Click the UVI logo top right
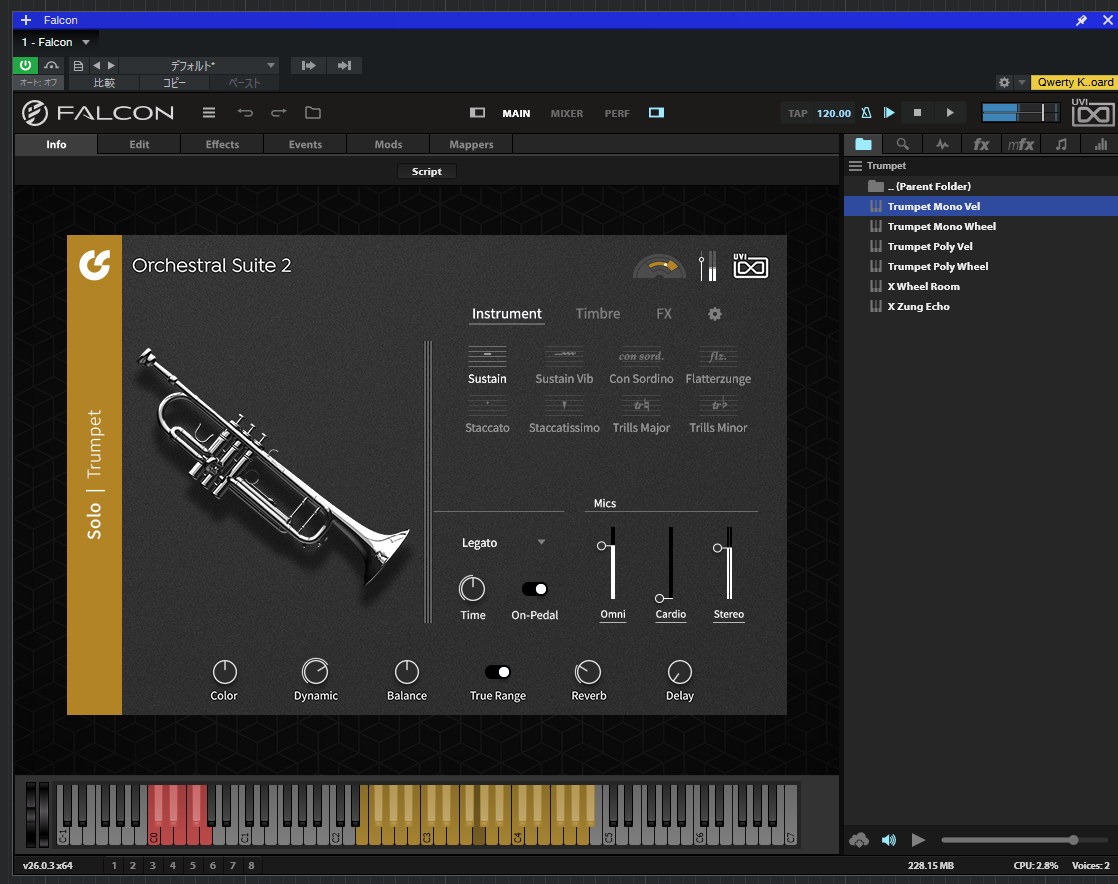This screenshot has height=884, width=1118. [x=1093, y=112]
